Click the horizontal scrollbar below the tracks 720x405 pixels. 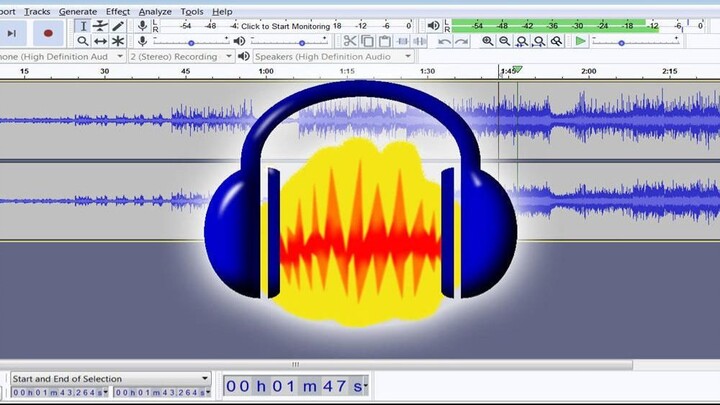pos(316,365)
